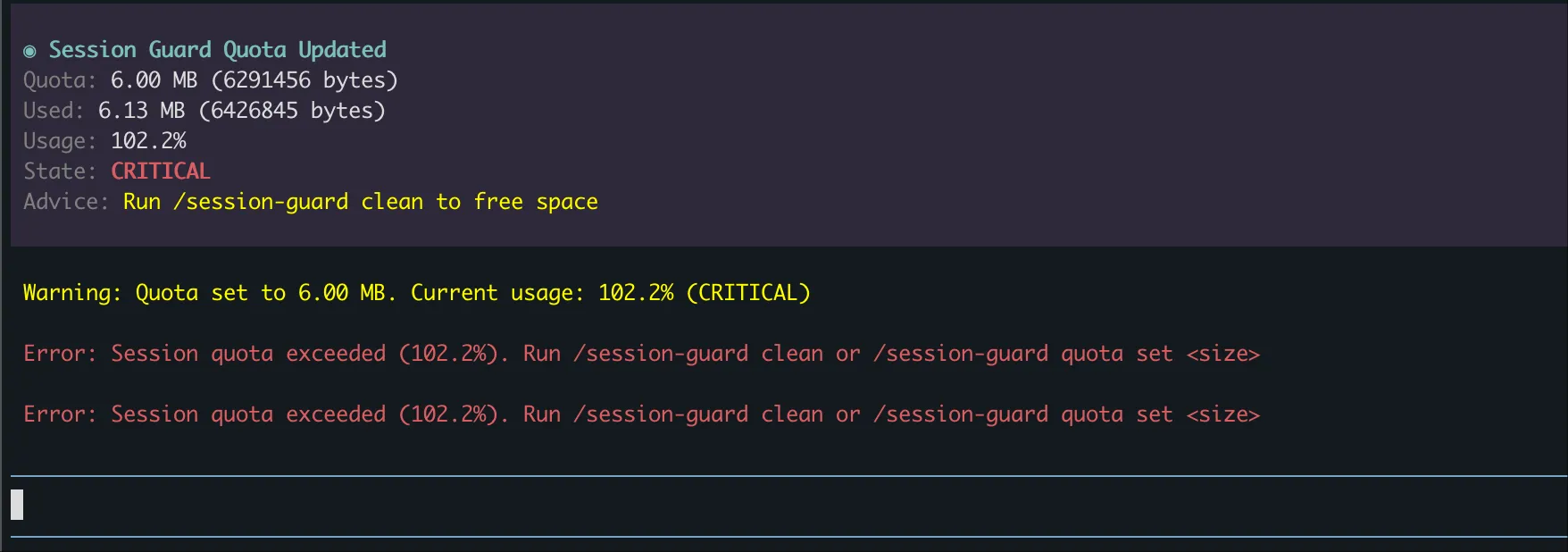Click the circle bullet icon before Session Guard
This screenshot has height=552, width=1568.
(29, 51)
